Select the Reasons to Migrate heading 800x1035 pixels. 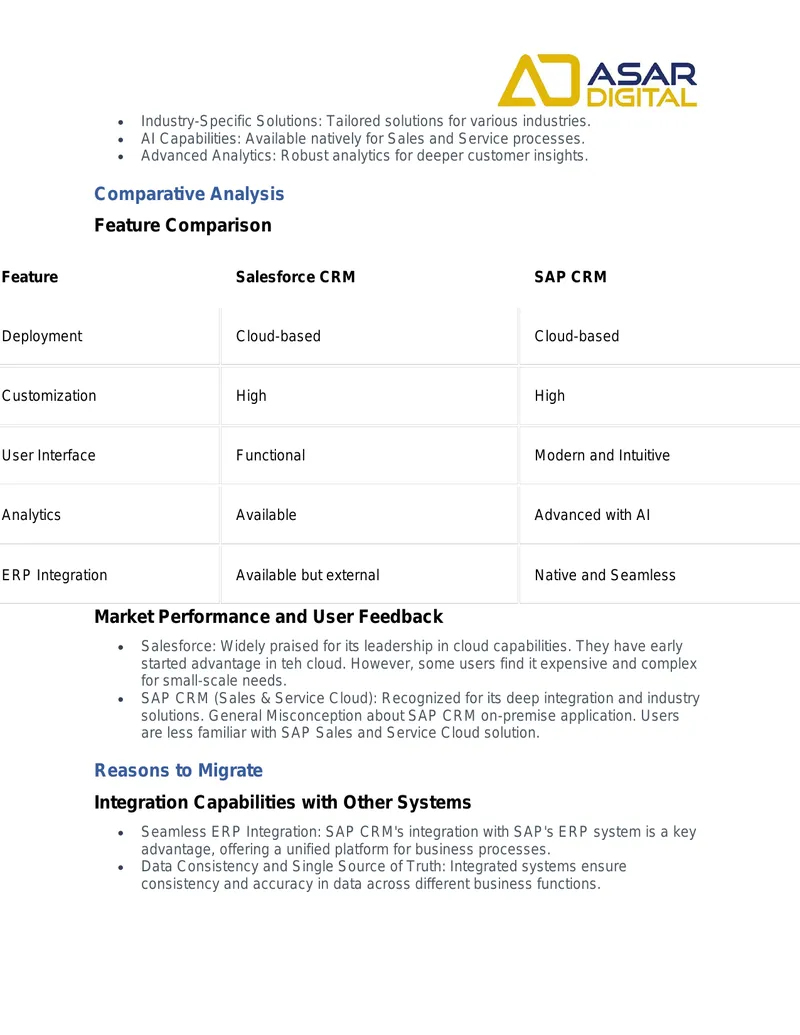click(178, 770)
